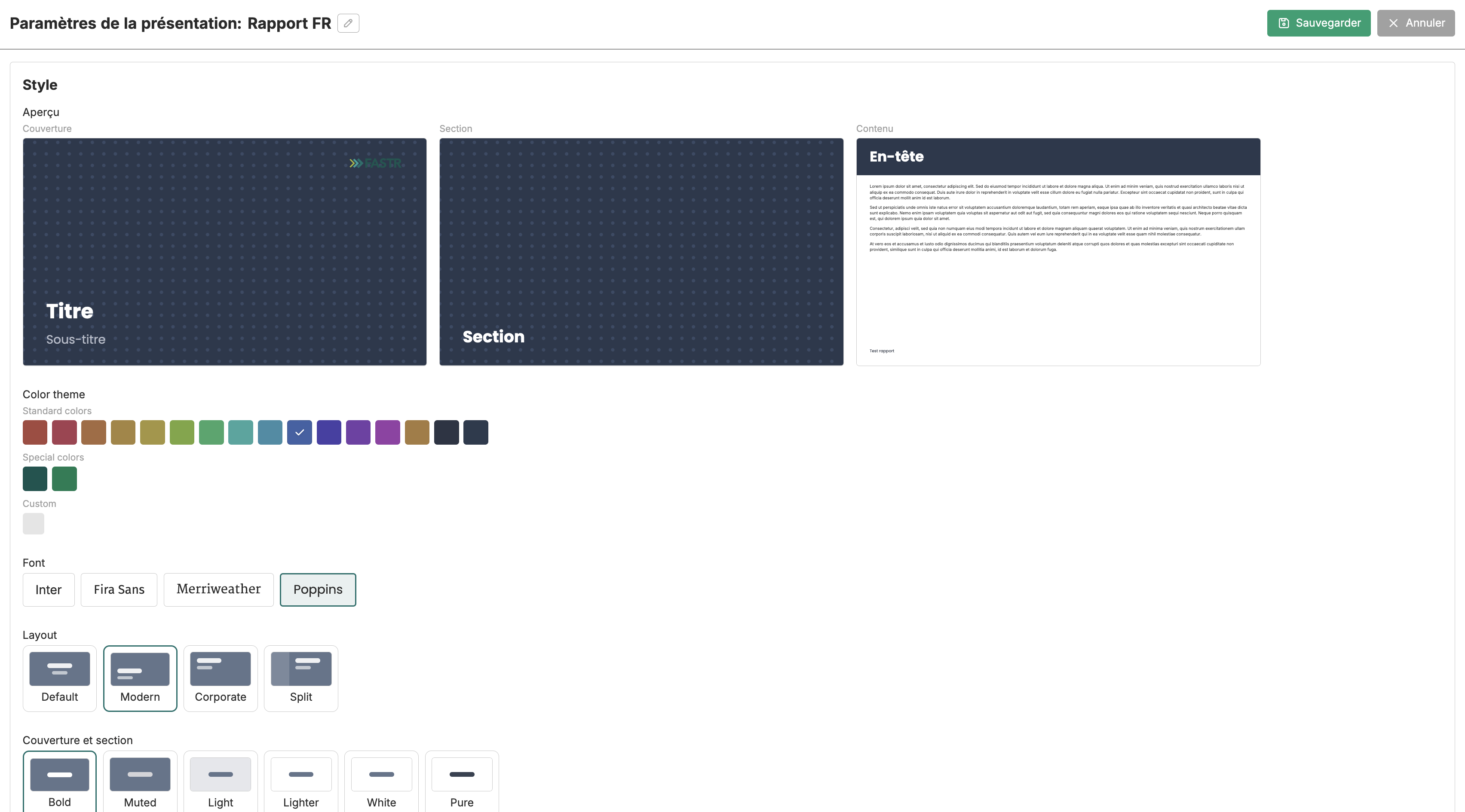Click the Titre text on the cover preview

(x=69, y=311)
